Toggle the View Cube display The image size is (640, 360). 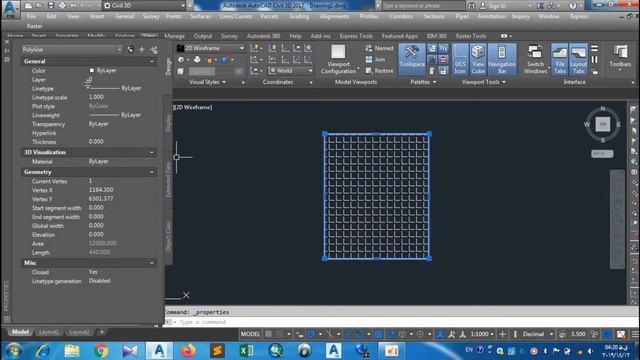click(478, 59)
